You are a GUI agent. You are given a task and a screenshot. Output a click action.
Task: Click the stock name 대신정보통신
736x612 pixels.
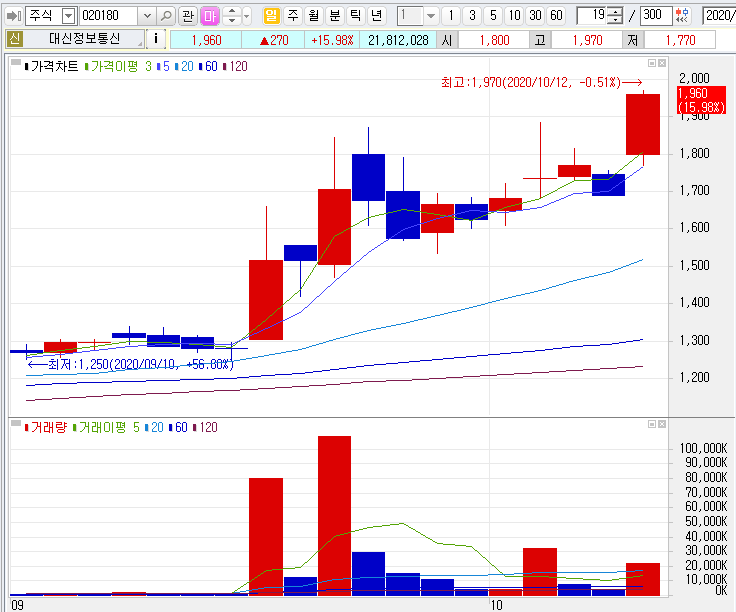click(x=84, y=39)
